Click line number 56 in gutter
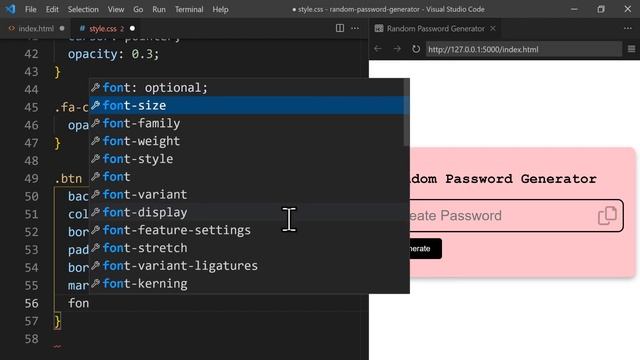The image size is (640, 360). click(x=31, y=303)
